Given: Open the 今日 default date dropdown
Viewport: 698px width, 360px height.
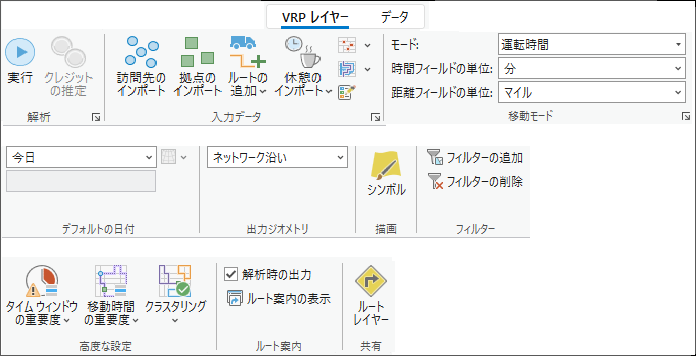Looking at the screenshot, I should pyautogui.click(x=81, y=157).
